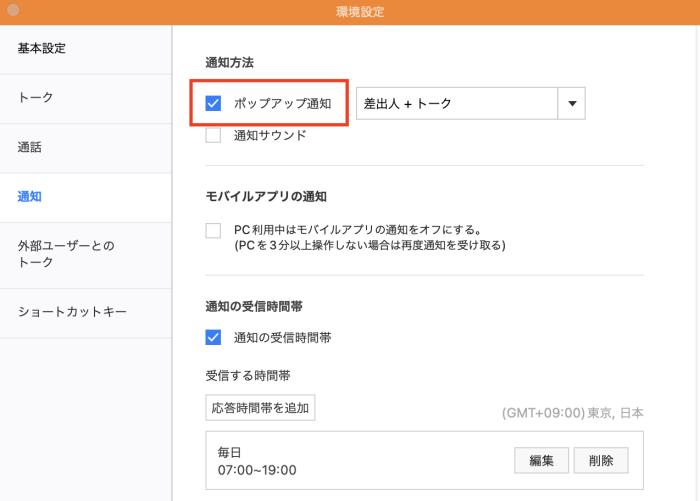Switch to the トーク settings tab

[86, 99]
